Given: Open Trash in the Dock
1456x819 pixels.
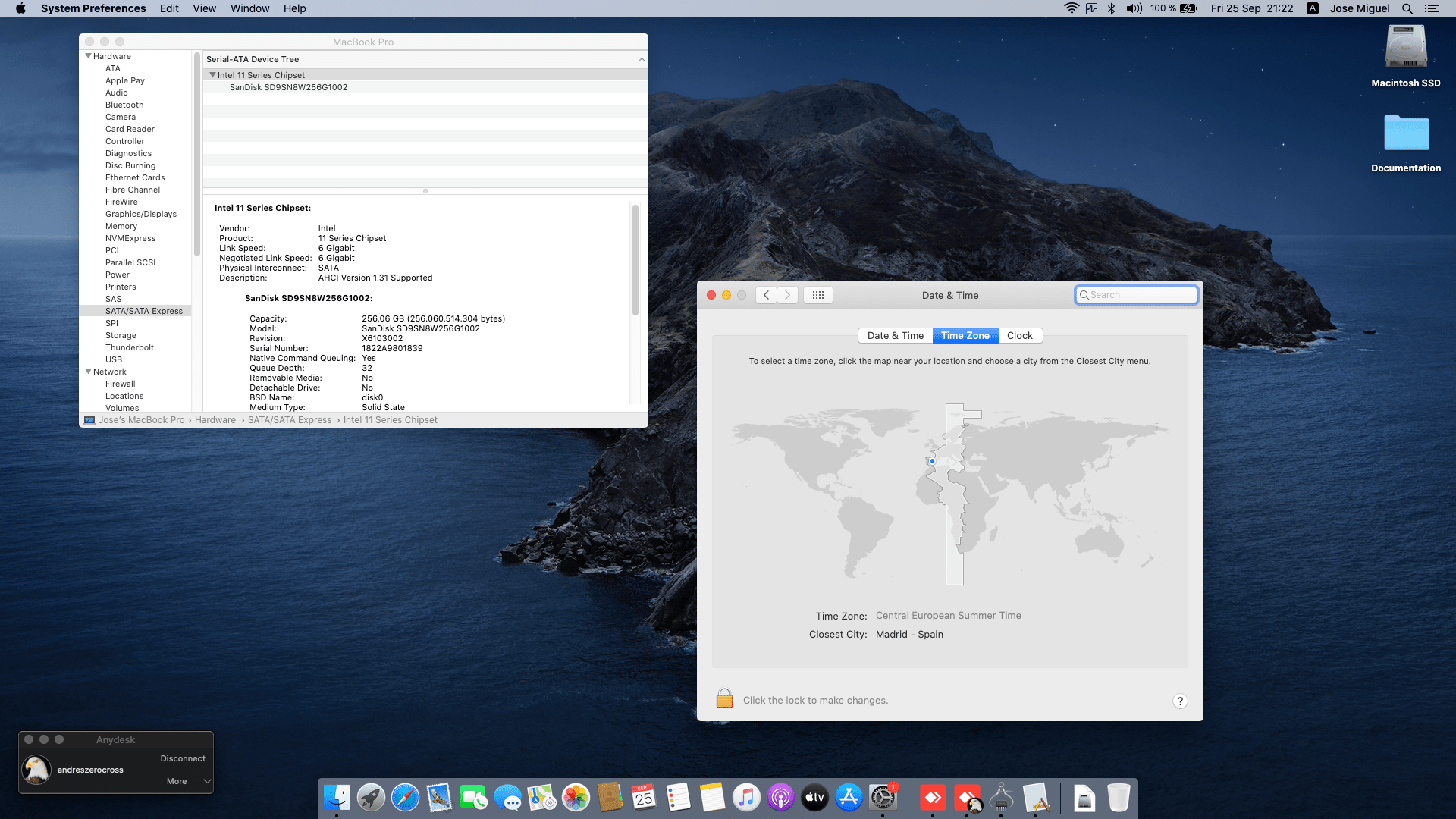Looking at the screenshot, I should (1119, 798).
